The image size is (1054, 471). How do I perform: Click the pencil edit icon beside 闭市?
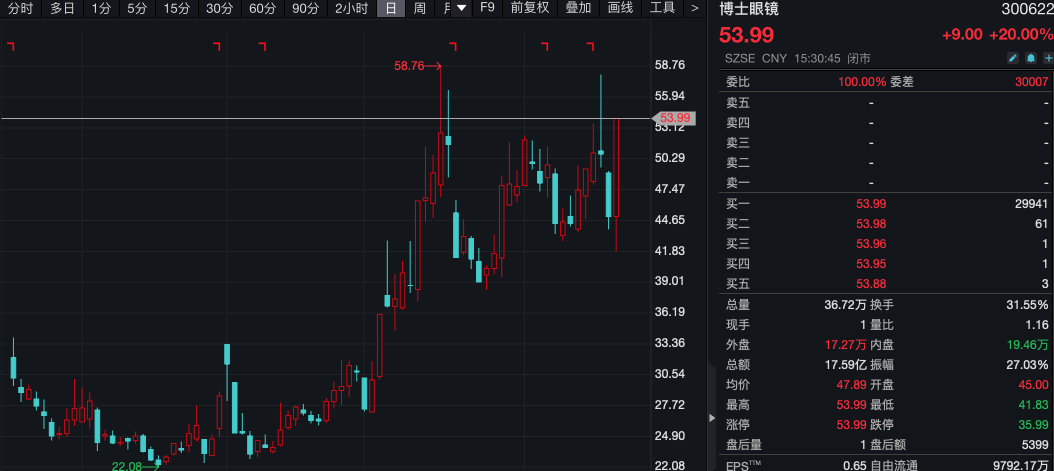1012,59
